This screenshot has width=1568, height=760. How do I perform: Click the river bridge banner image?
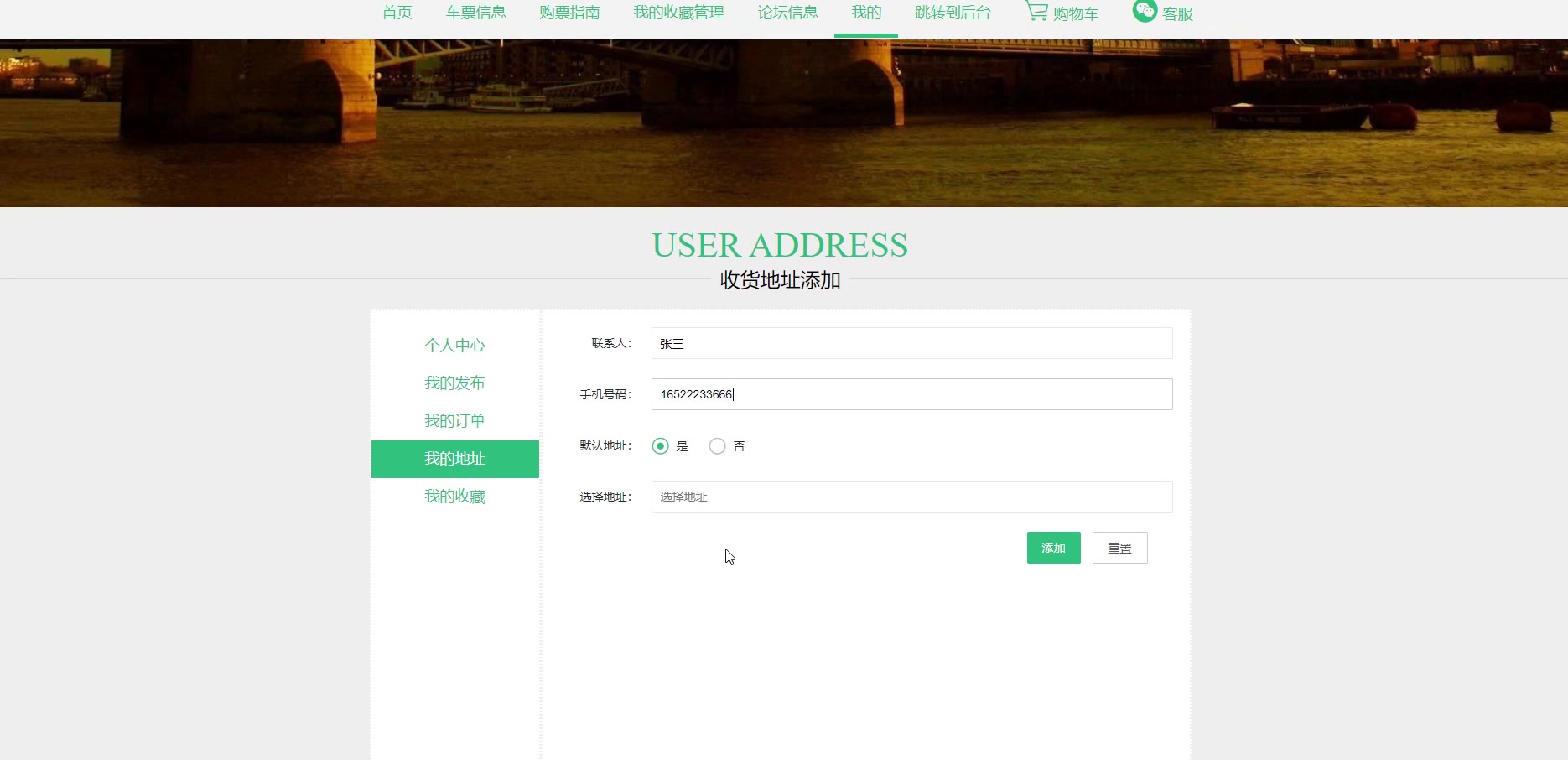click(784, 123)
